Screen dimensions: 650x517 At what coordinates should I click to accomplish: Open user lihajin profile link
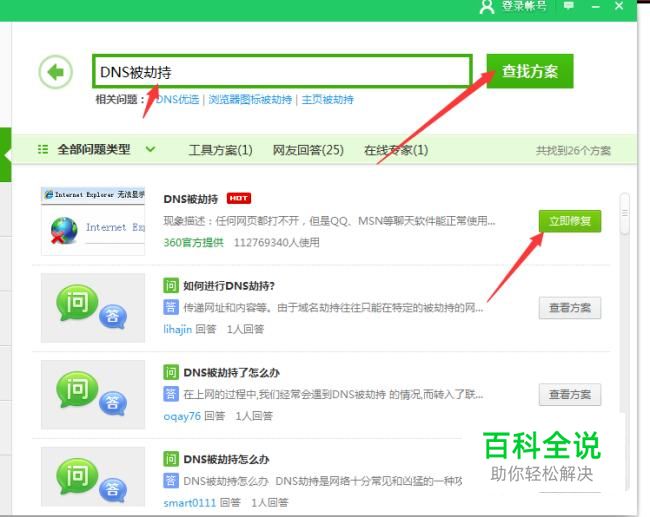(x=177, y=329)
